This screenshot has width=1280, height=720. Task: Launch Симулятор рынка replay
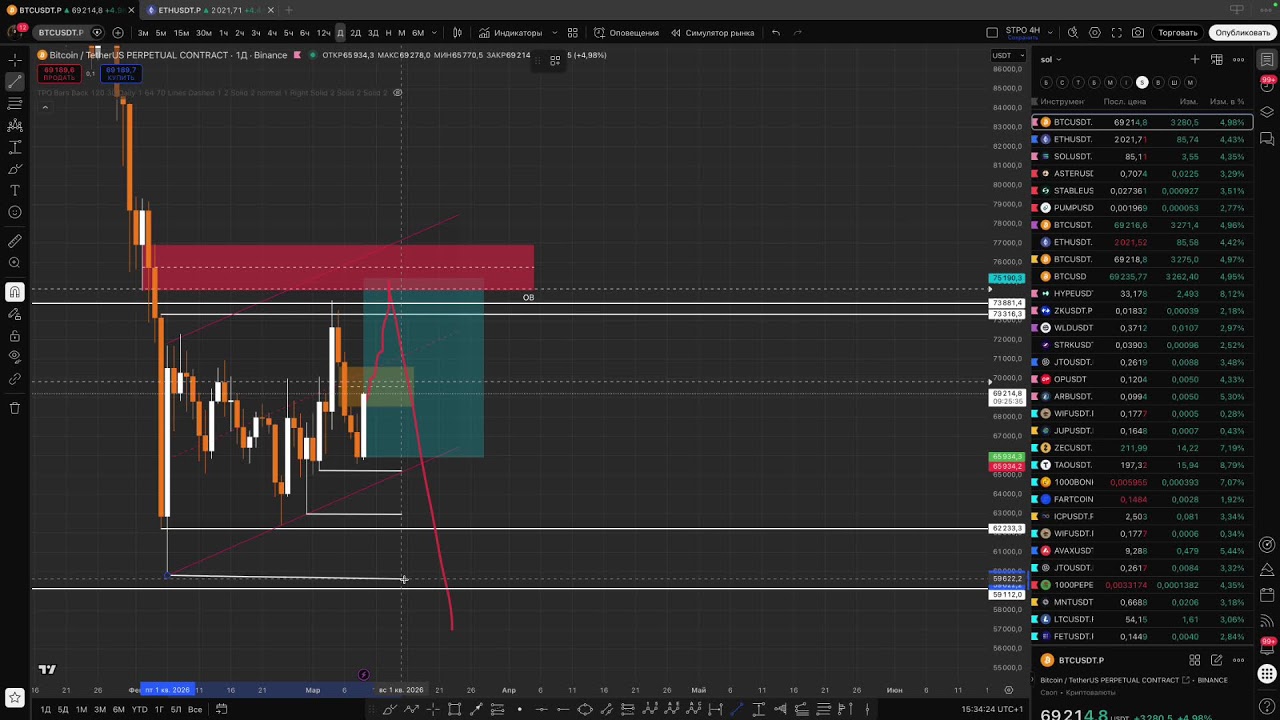tap(712, 33)
